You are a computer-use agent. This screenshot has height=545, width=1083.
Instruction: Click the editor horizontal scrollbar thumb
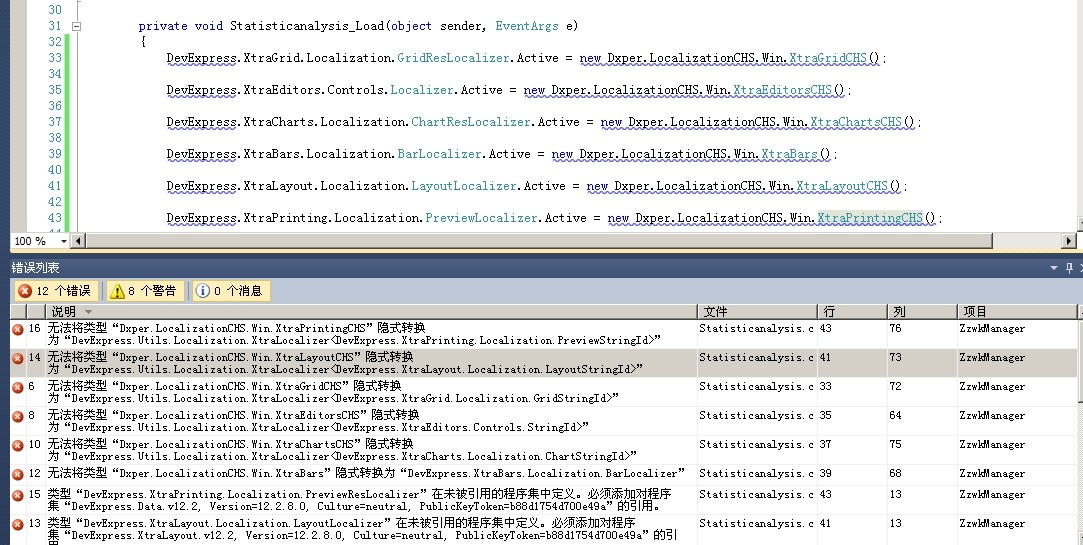click(539, 241)
